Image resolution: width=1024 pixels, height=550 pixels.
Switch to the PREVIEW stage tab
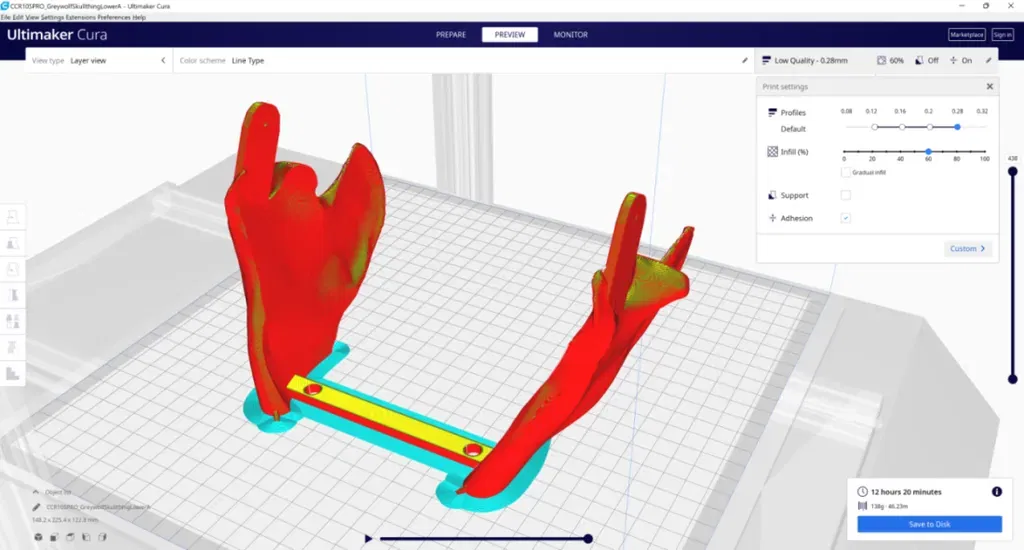click(509, 35)
